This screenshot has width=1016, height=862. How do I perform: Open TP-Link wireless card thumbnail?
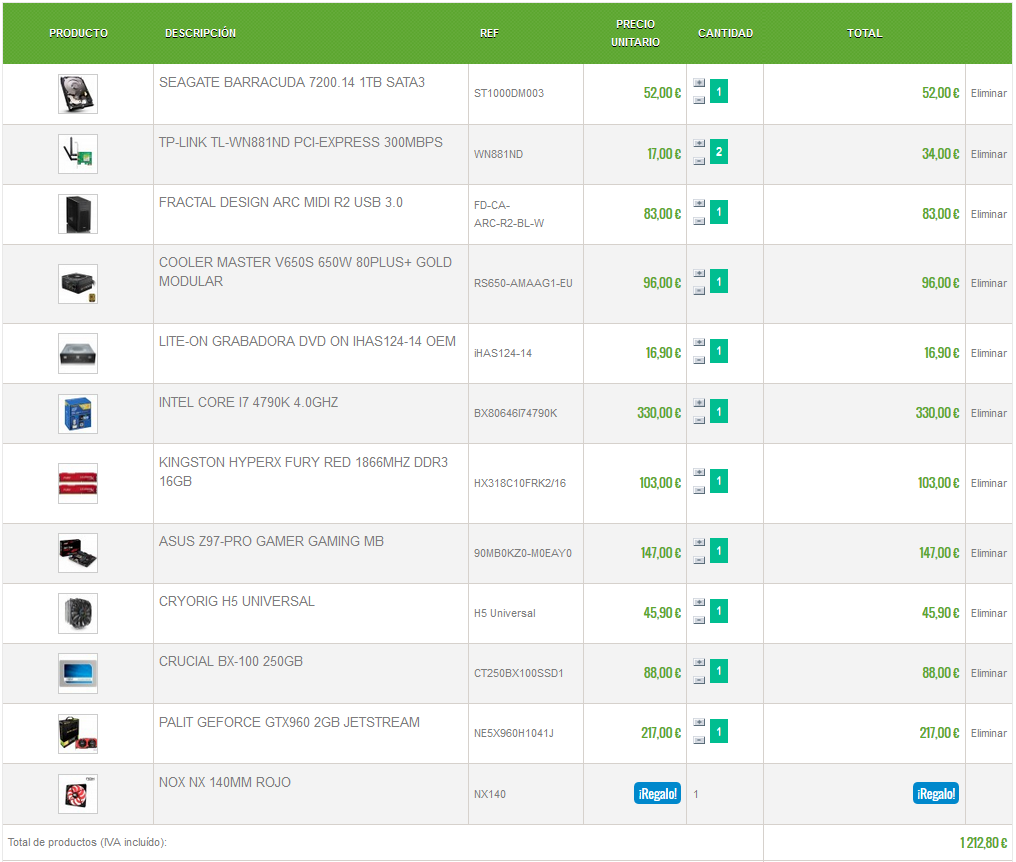click(78, 154)
